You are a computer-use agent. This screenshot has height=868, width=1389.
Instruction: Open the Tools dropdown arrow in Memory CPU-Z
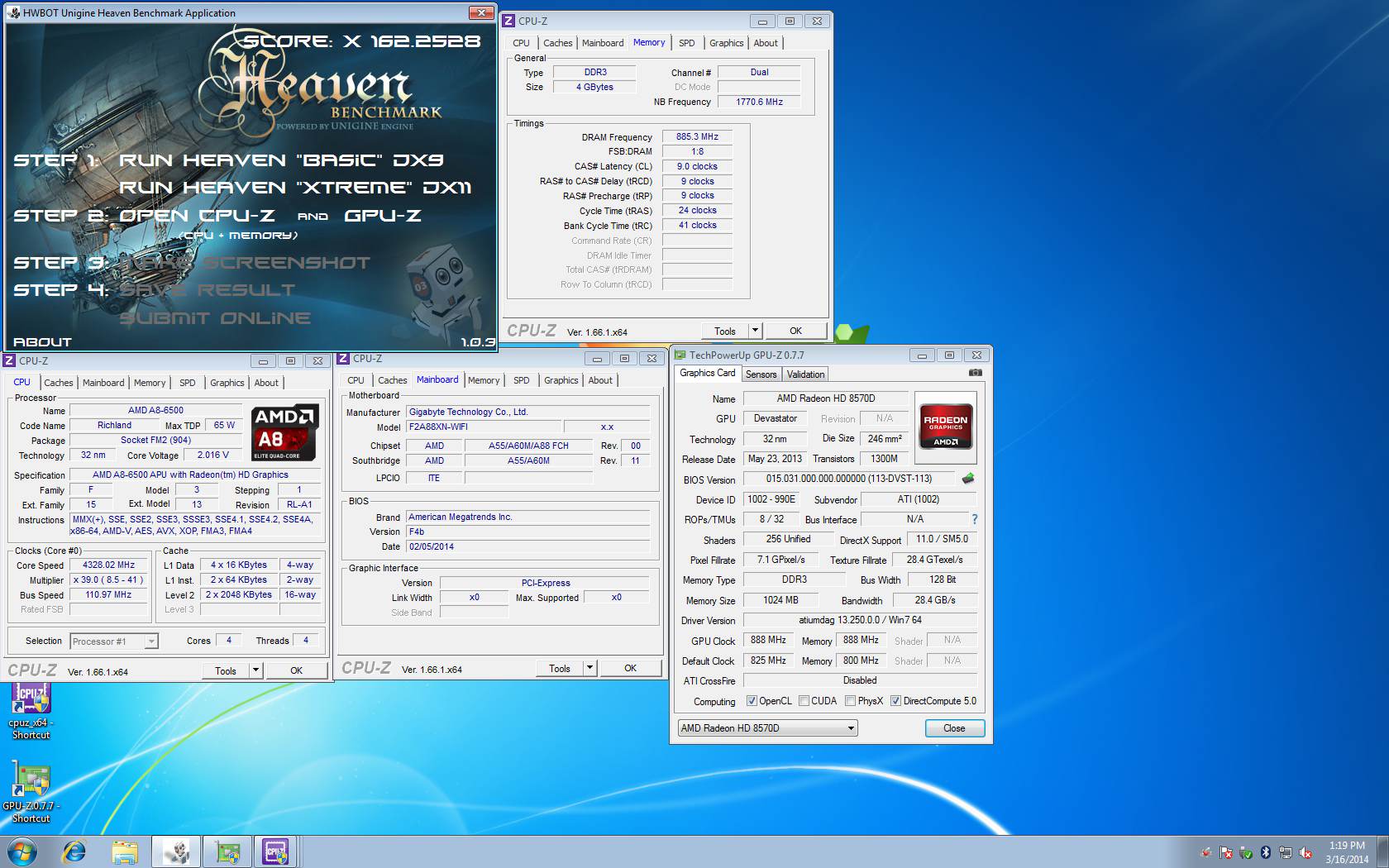coord(754,331)
